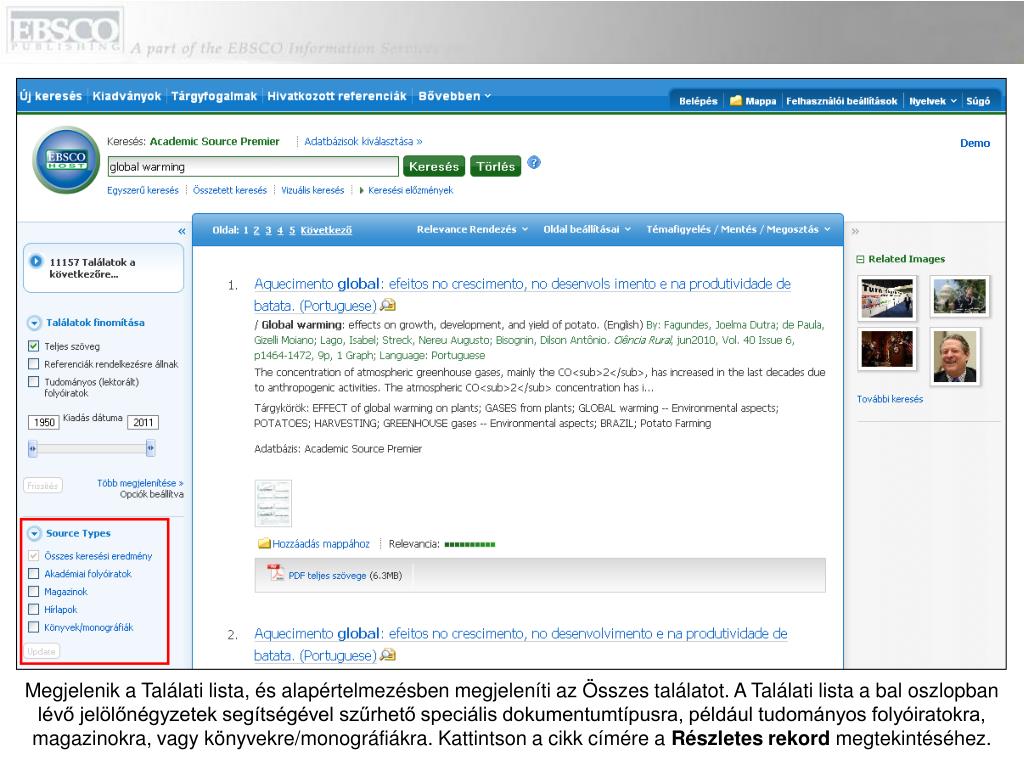Click the EBSCOhost logo

(x=66, y=160)
